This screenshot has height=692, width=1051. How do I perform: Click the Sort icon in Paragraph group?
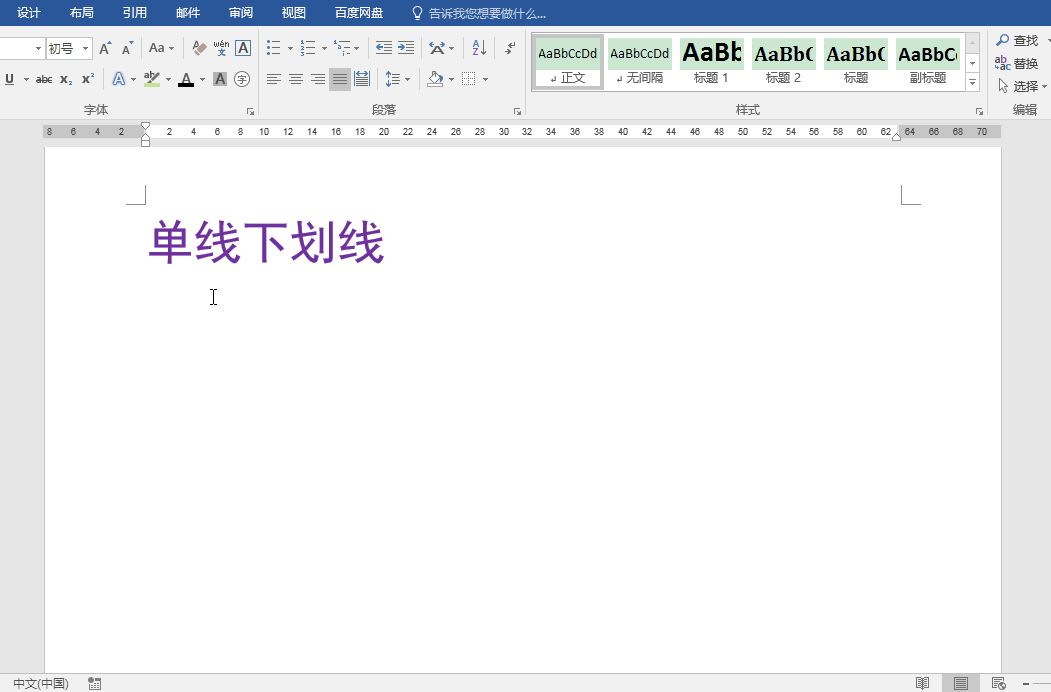477,49
